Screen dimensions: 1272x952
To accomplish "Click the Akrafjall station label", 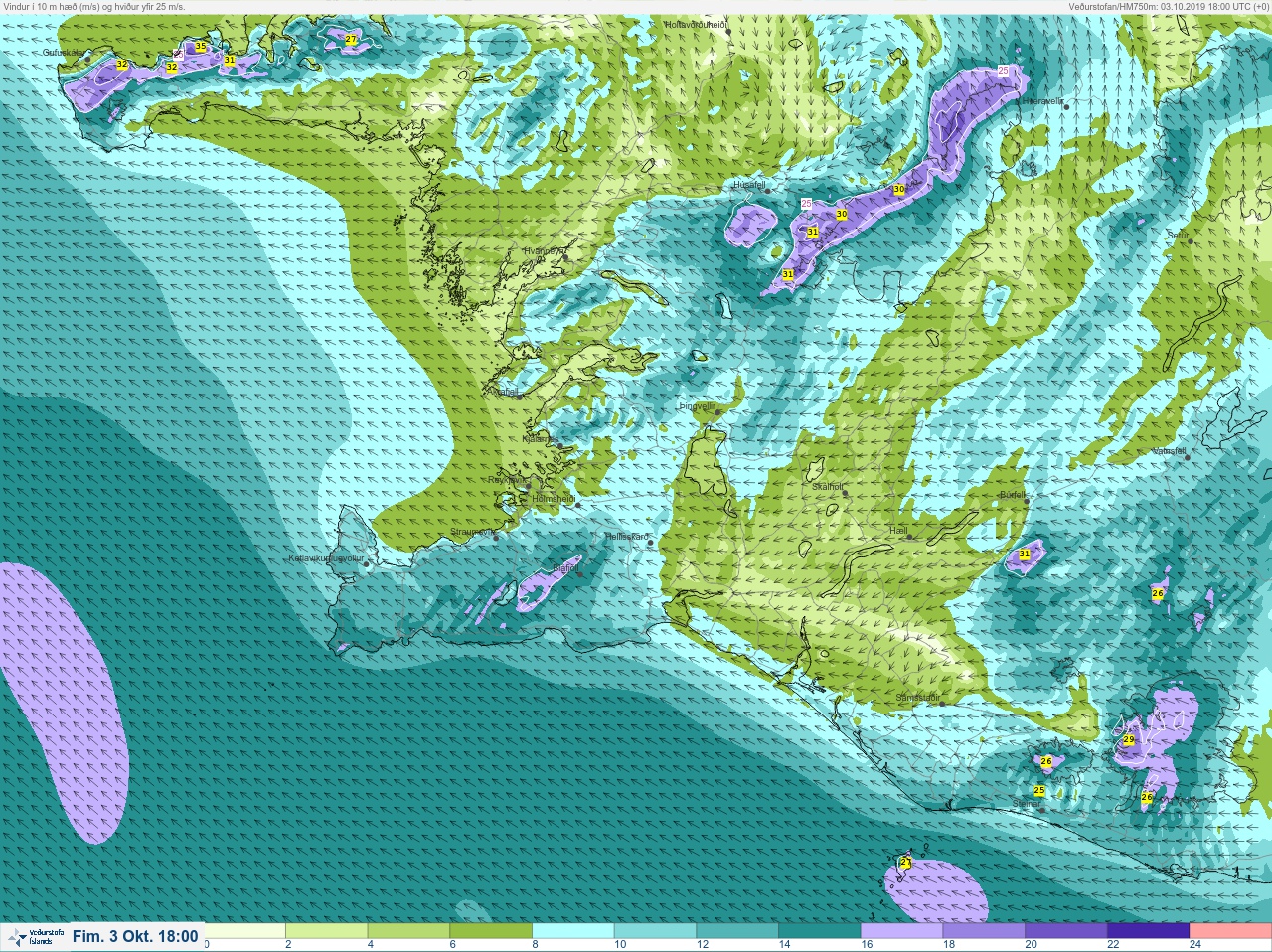I will (x=503, y=392).
